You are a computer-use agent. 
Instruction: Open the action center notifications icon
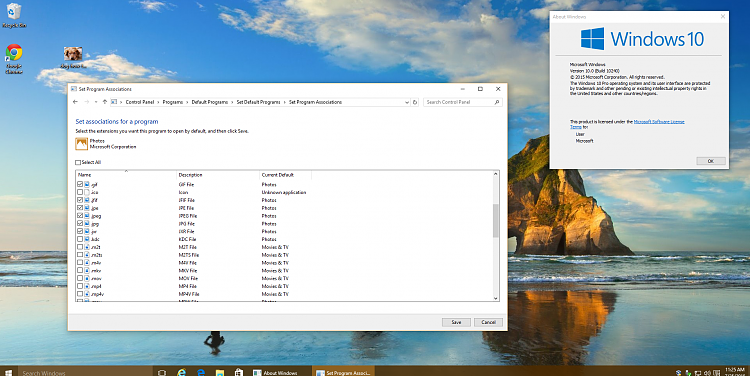[x=717, y=373]
